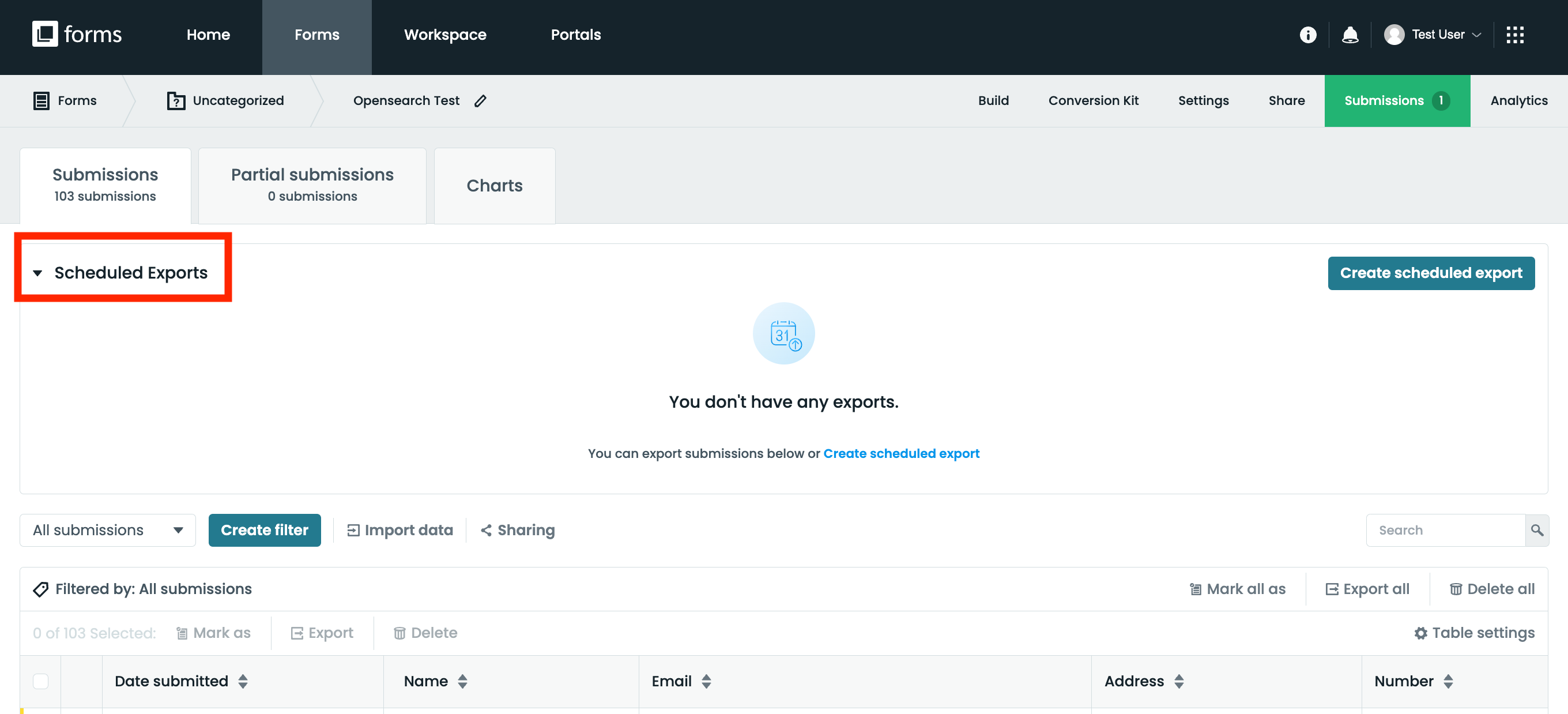Click the Create scheduled export button
This screenshot has height=714, width=1568.
click(1430, 273)
